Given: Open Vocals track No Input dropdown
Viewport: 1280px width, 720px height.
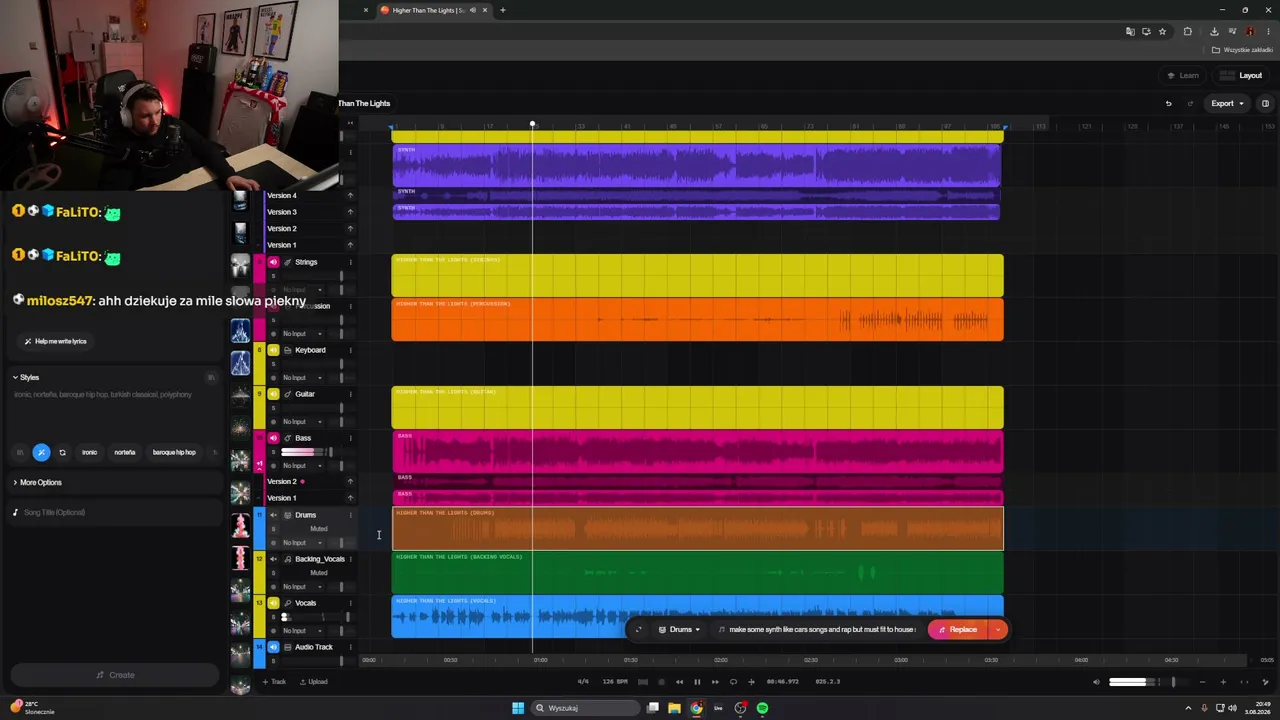Looking at the screenshot, I should point(302,631).
